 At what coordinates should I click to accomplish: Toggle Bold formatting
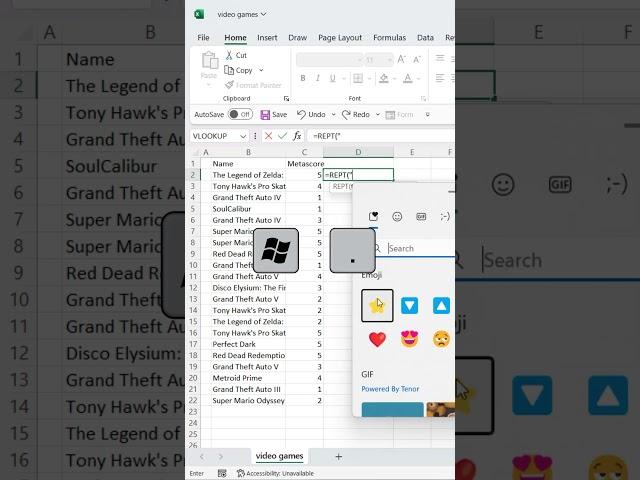click(303, 78)
